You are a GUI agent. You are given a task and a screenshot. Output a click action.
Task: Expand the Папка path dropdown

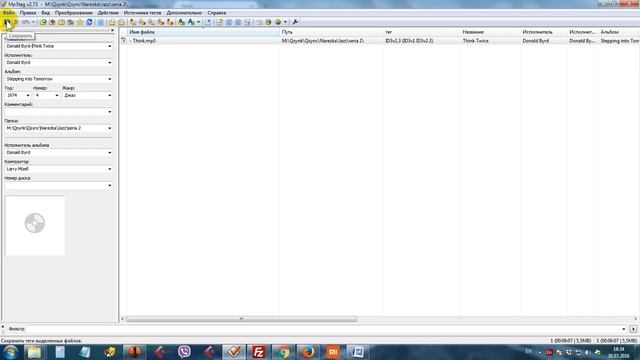coord(109,128)
